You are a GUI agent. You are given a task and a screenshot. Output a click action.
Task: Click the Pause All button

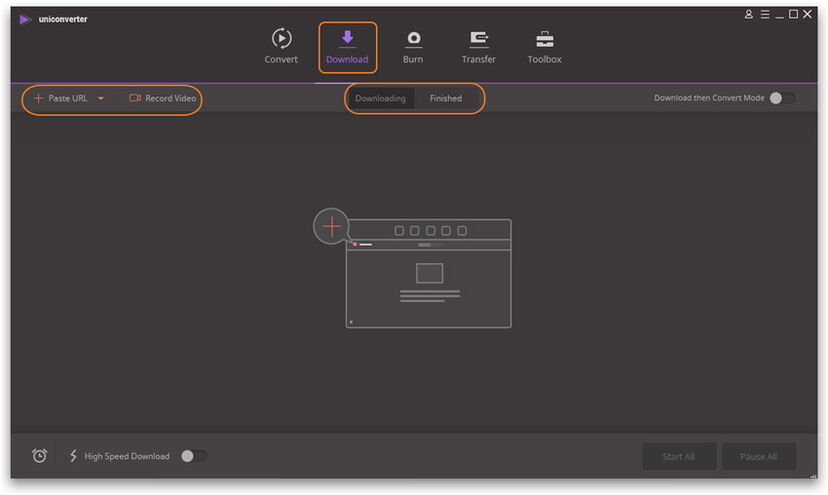coord(758,456)
